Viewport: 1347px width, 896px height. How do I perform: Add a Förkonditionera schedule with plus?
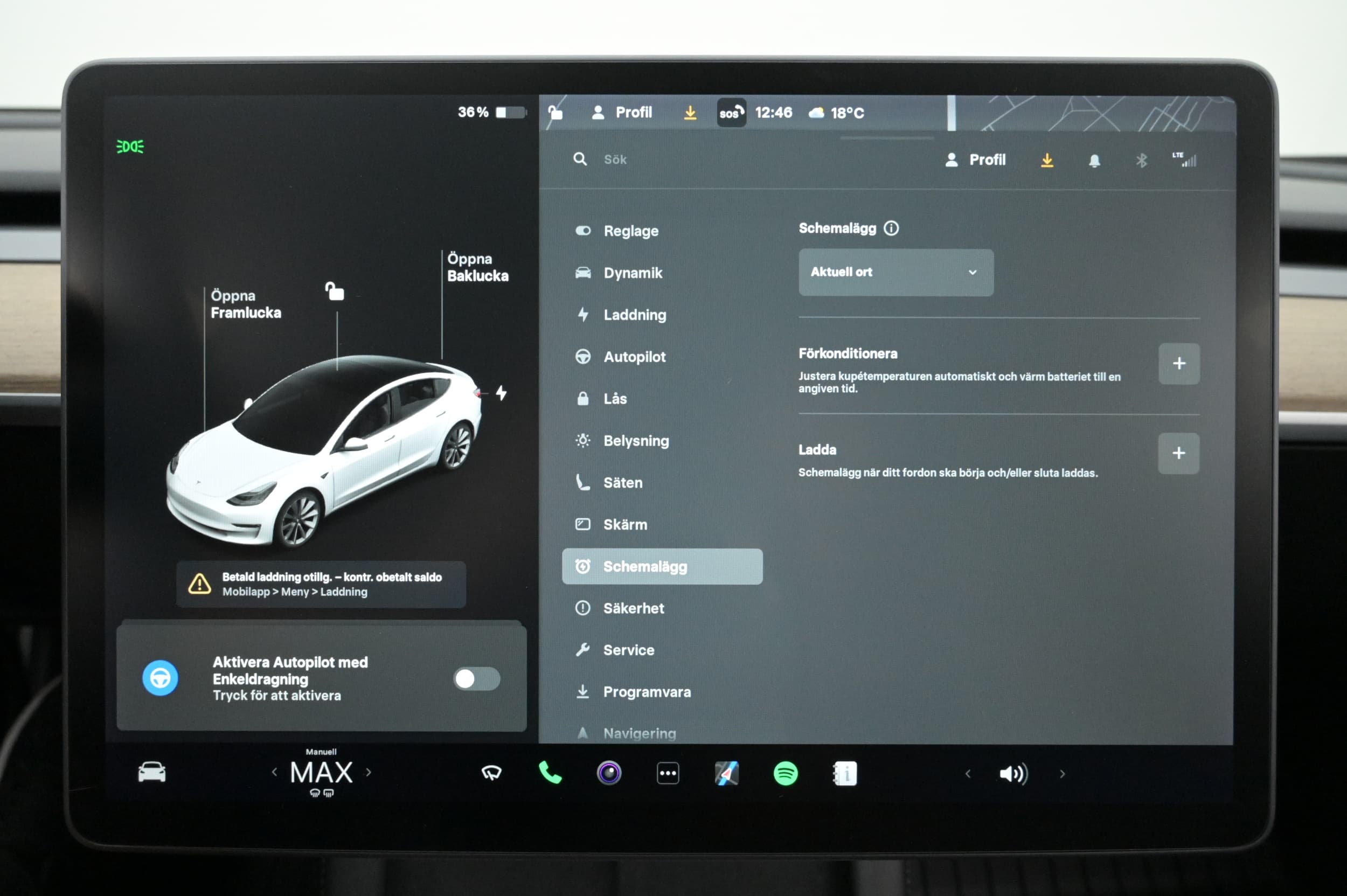(x=1178, y=364)
